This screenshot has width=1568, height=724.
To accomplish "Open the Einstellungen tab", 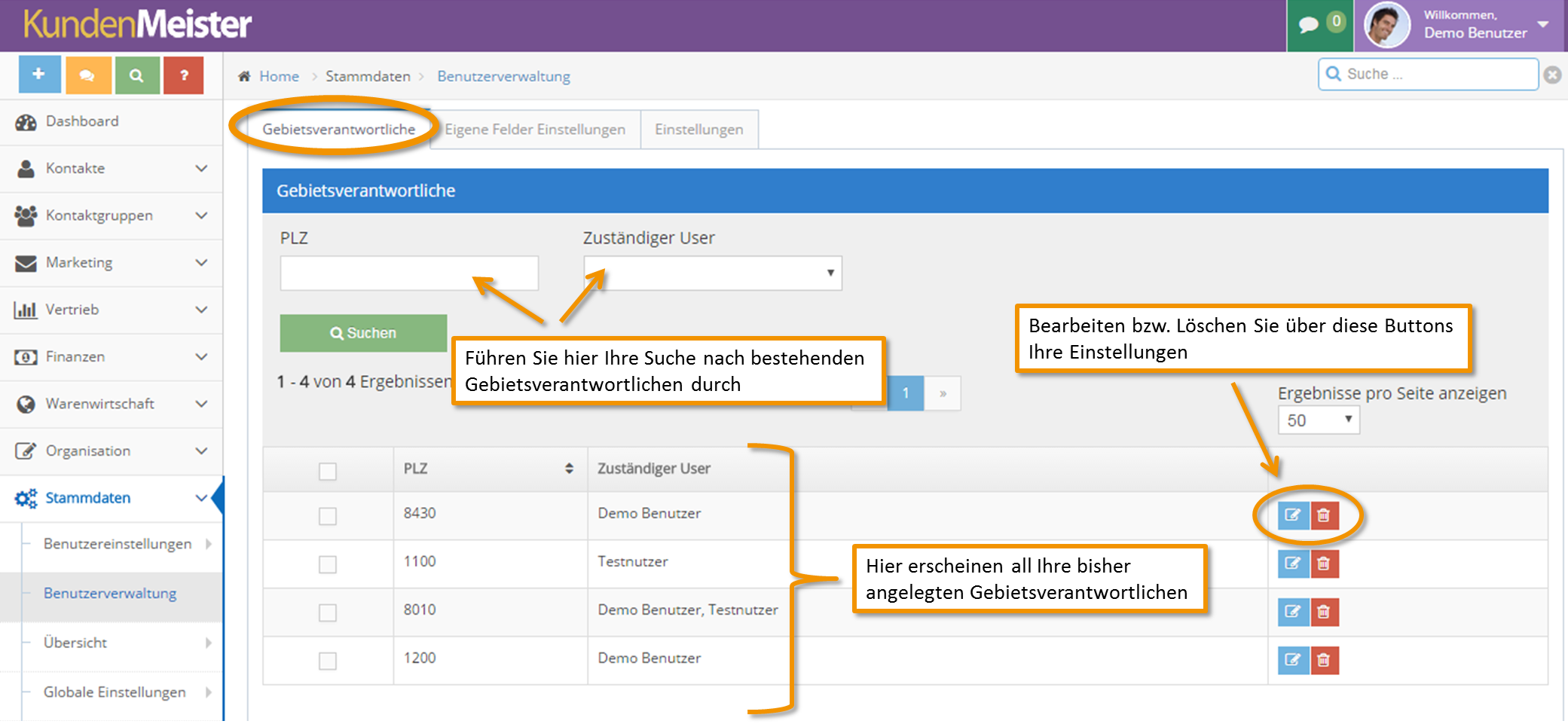I will pos(699,130).
